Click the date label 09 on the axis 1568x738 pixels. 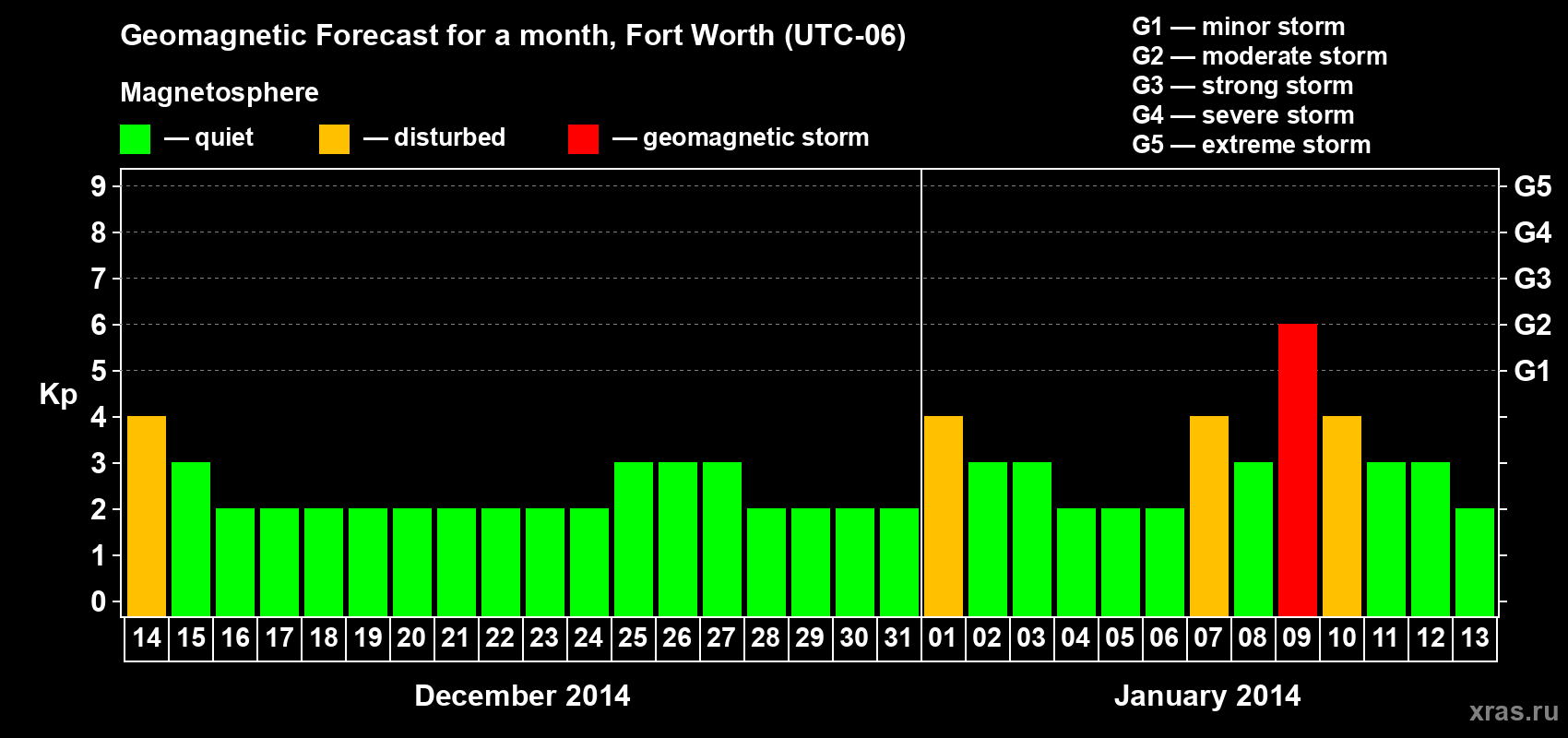coord(1297,638)
